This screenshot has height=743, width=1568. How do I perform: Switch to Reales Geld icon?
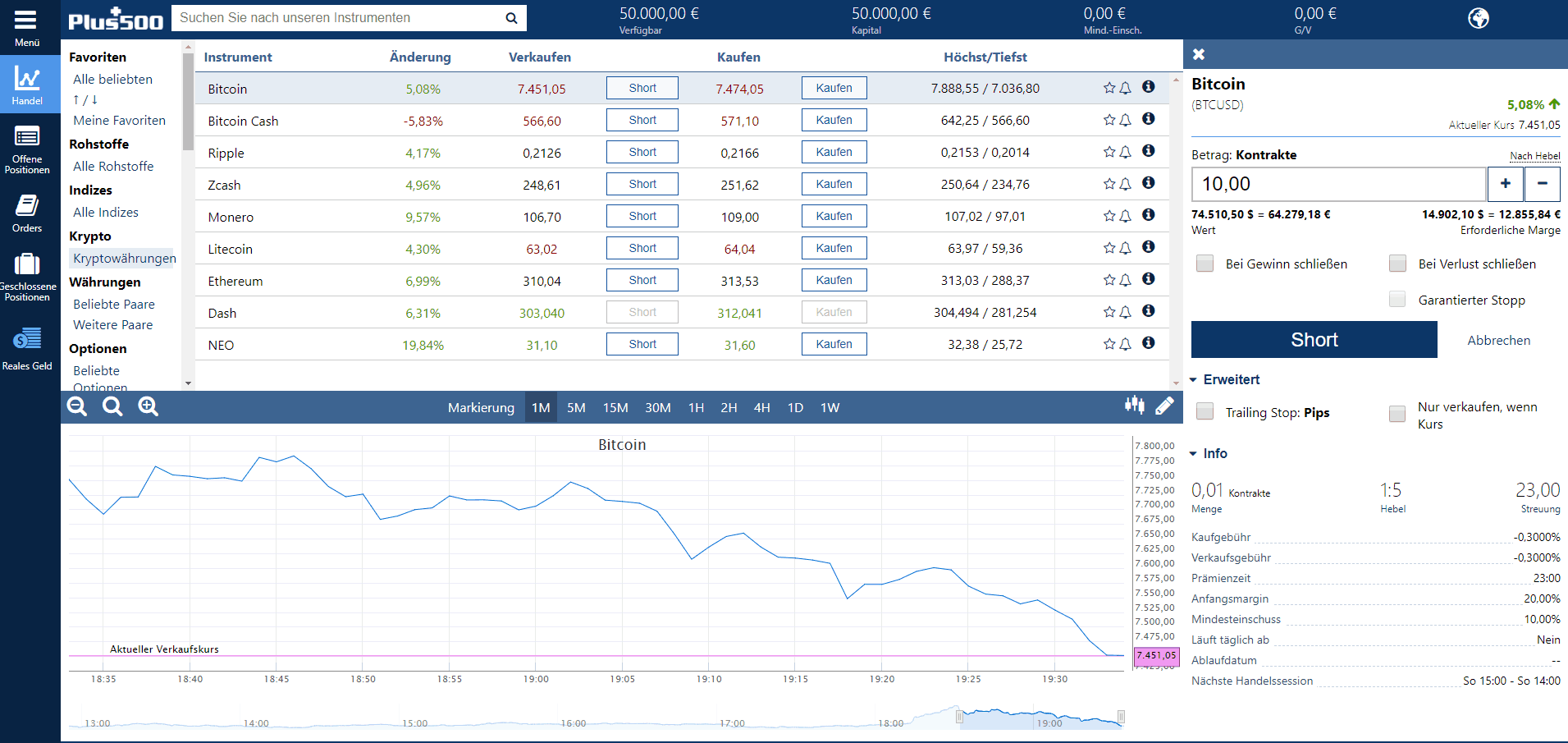click(x=27, y=338)
